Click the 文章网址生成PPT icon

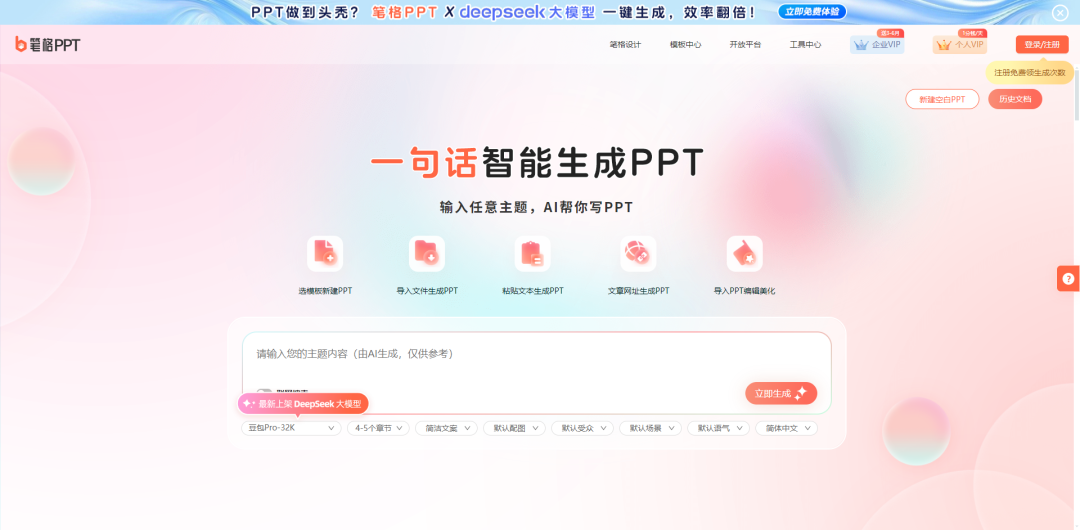pos(638,254)
